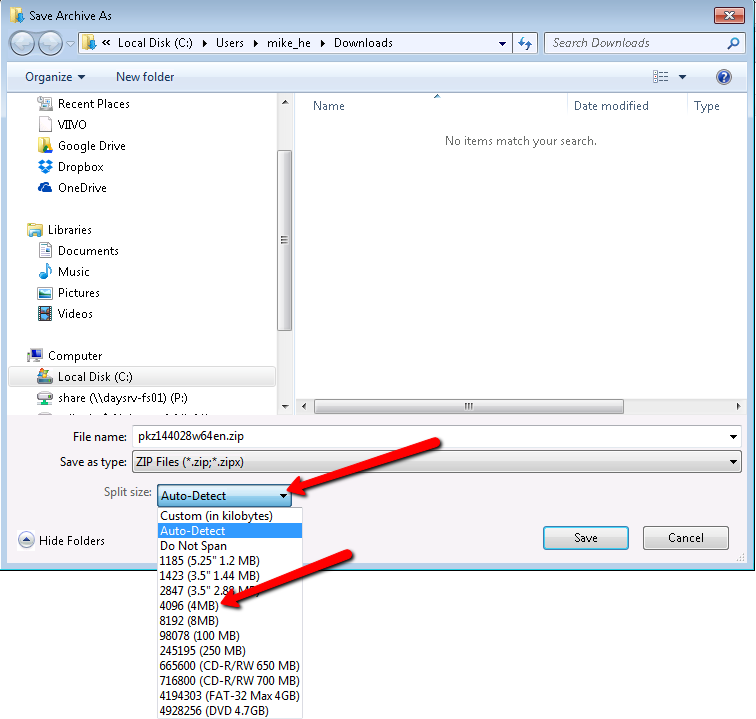This screenshot has width=756, height=719.
Task: Expand the Split size dropdown arrow
Action: click(284, 496)
